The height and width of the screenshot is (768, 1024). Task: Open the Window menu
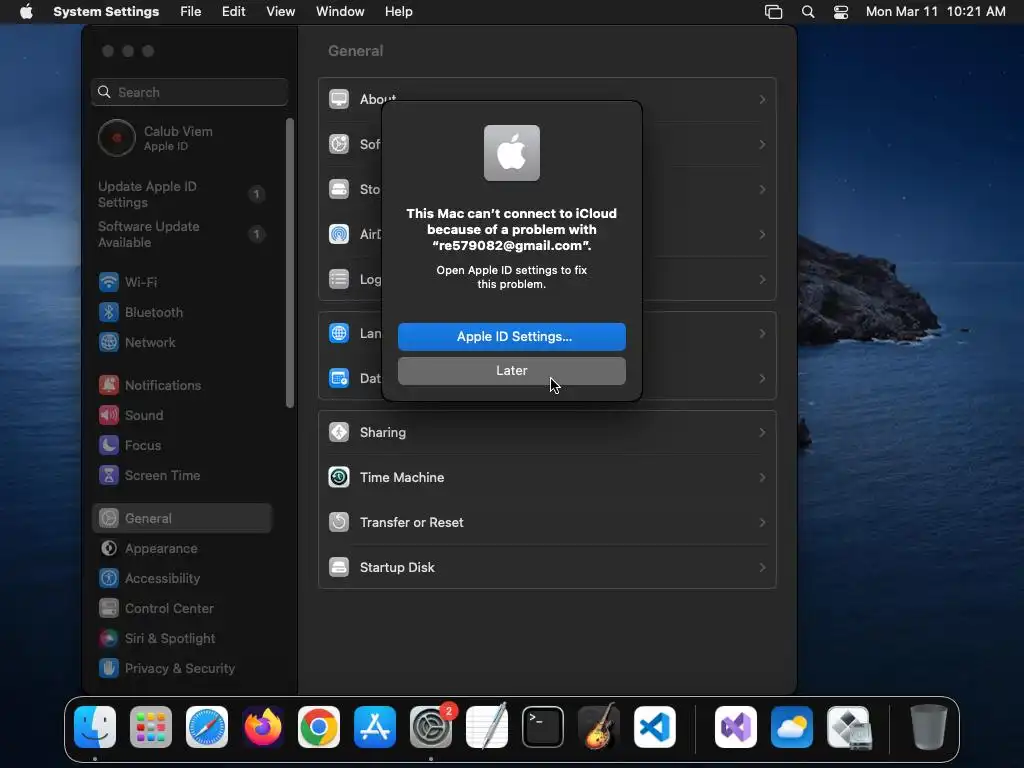[340, 12]
